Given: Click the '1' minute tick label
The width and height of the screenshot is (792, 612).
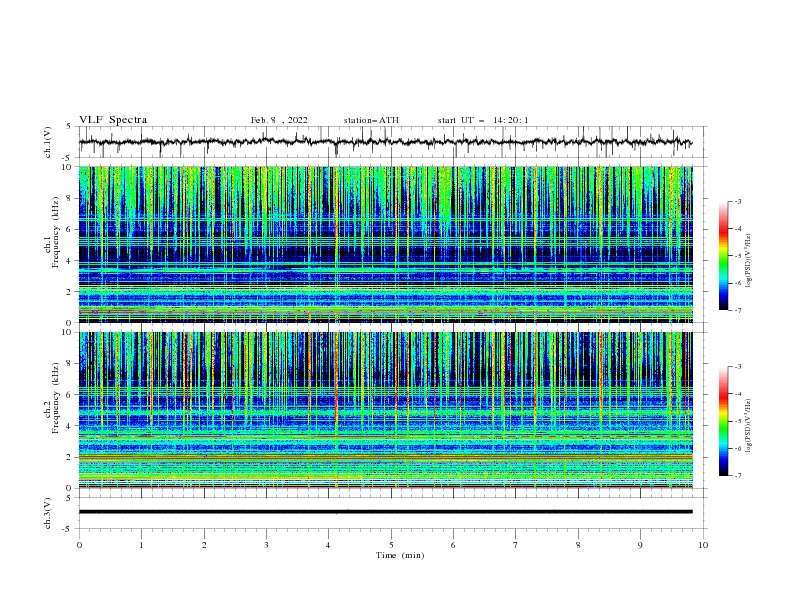Looking at the screenshot, I should (141, 545).
